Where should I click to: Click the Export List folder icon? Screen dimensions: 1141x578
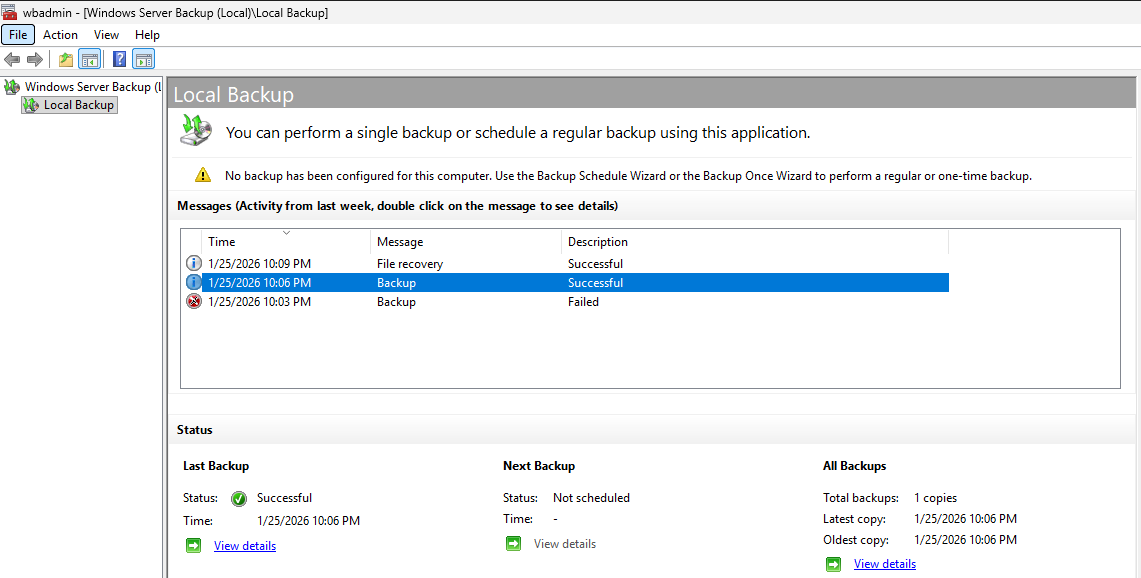click(64, 58)
